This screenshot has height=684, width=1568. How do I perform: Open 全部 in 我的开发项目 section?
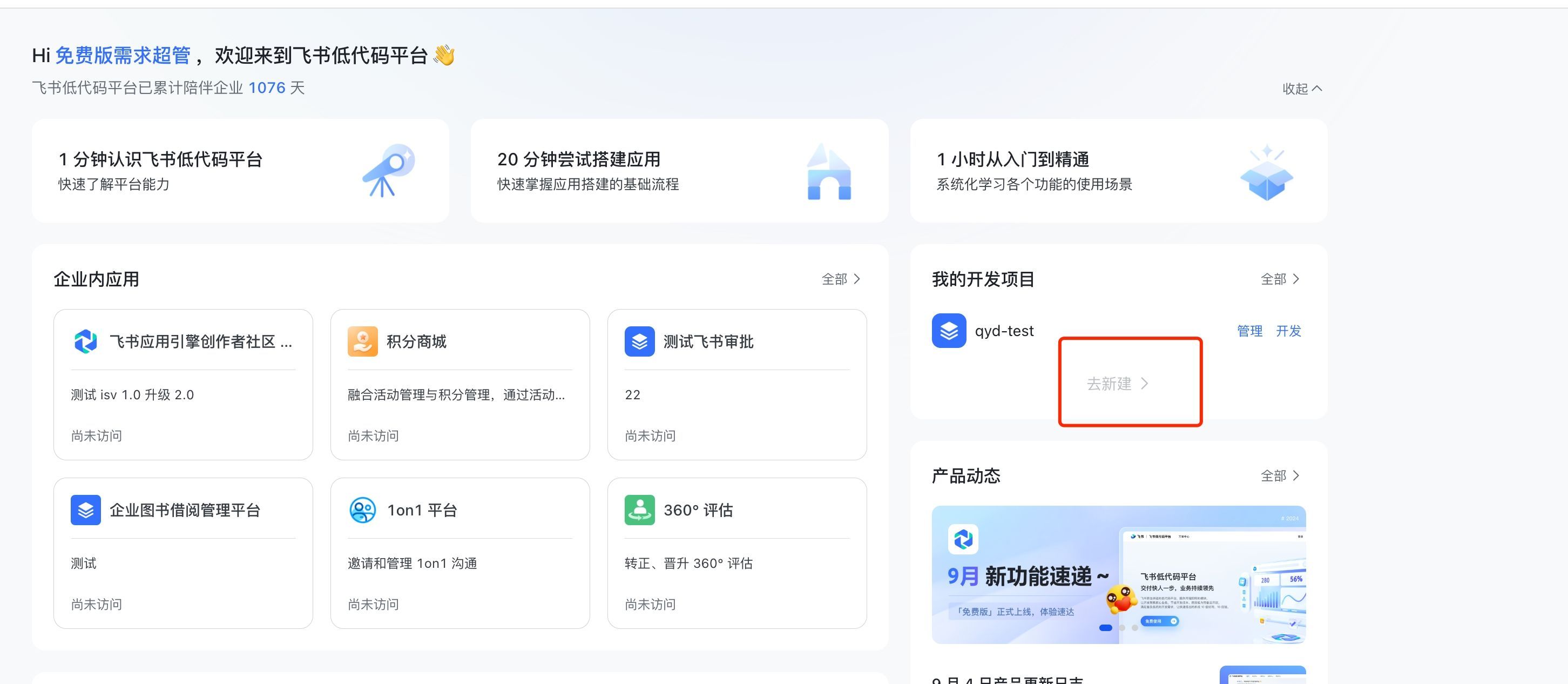click(x=1280, y=279)
